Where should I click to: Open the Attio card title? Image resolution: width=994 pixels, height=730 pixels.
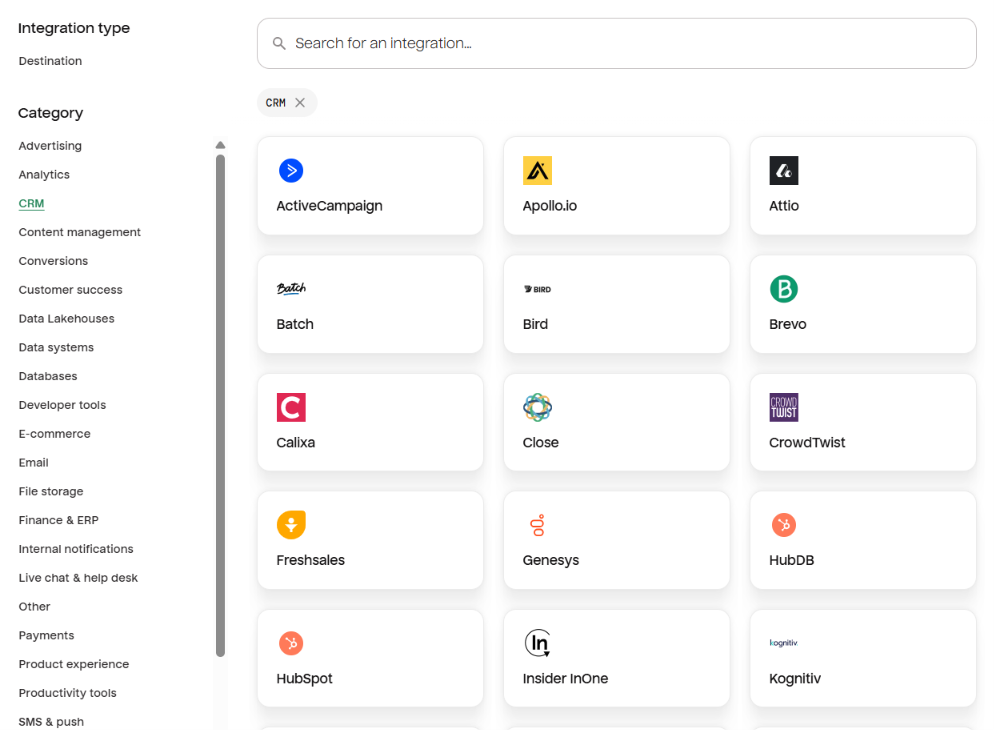pos(784,206)
